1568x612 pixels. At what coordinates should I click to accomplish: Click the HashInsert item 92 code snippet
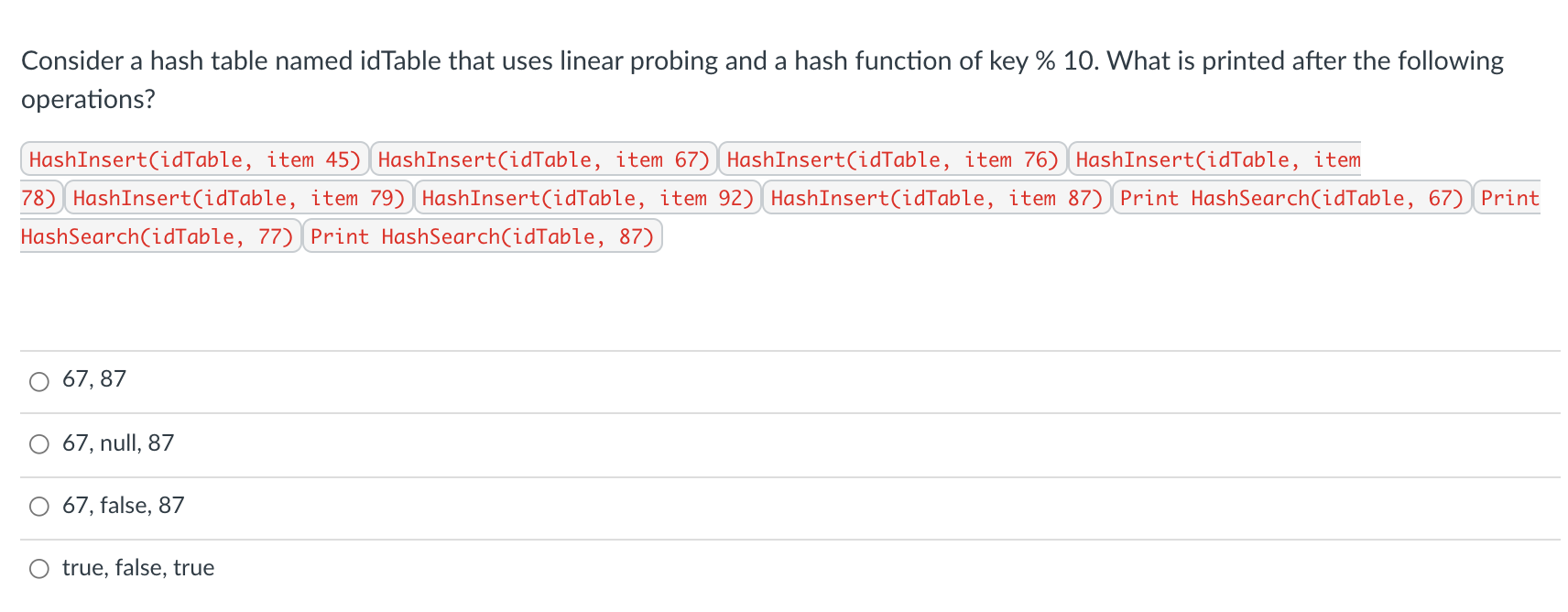(588, 198)
